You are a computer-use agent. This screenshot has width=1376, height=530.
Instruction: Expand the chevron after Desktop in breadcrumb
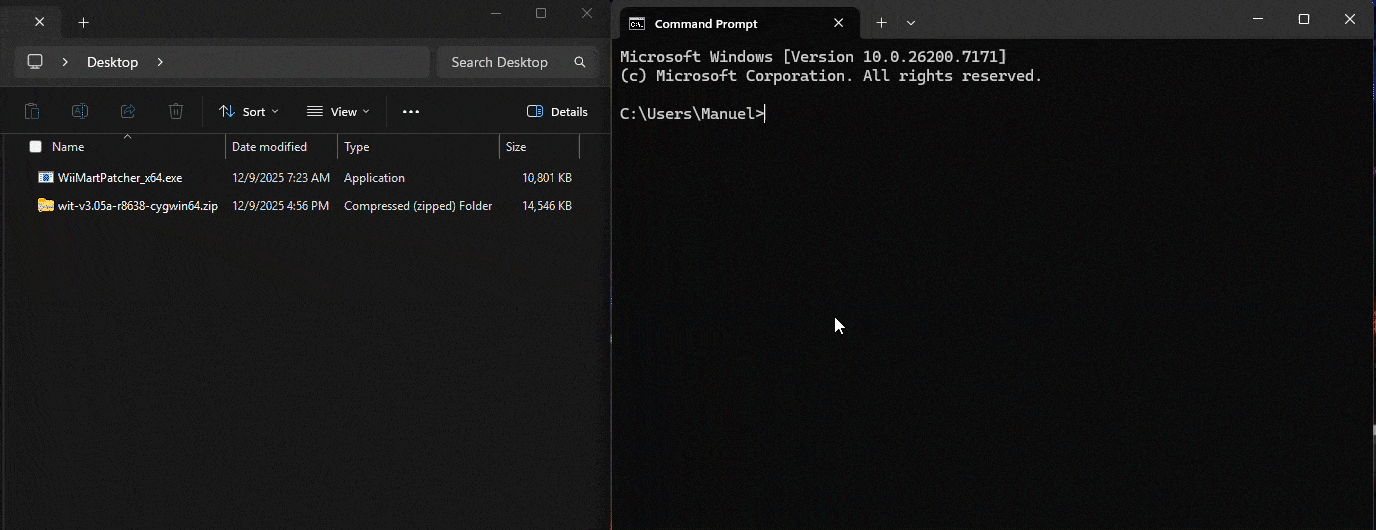(x=160, y=62)
